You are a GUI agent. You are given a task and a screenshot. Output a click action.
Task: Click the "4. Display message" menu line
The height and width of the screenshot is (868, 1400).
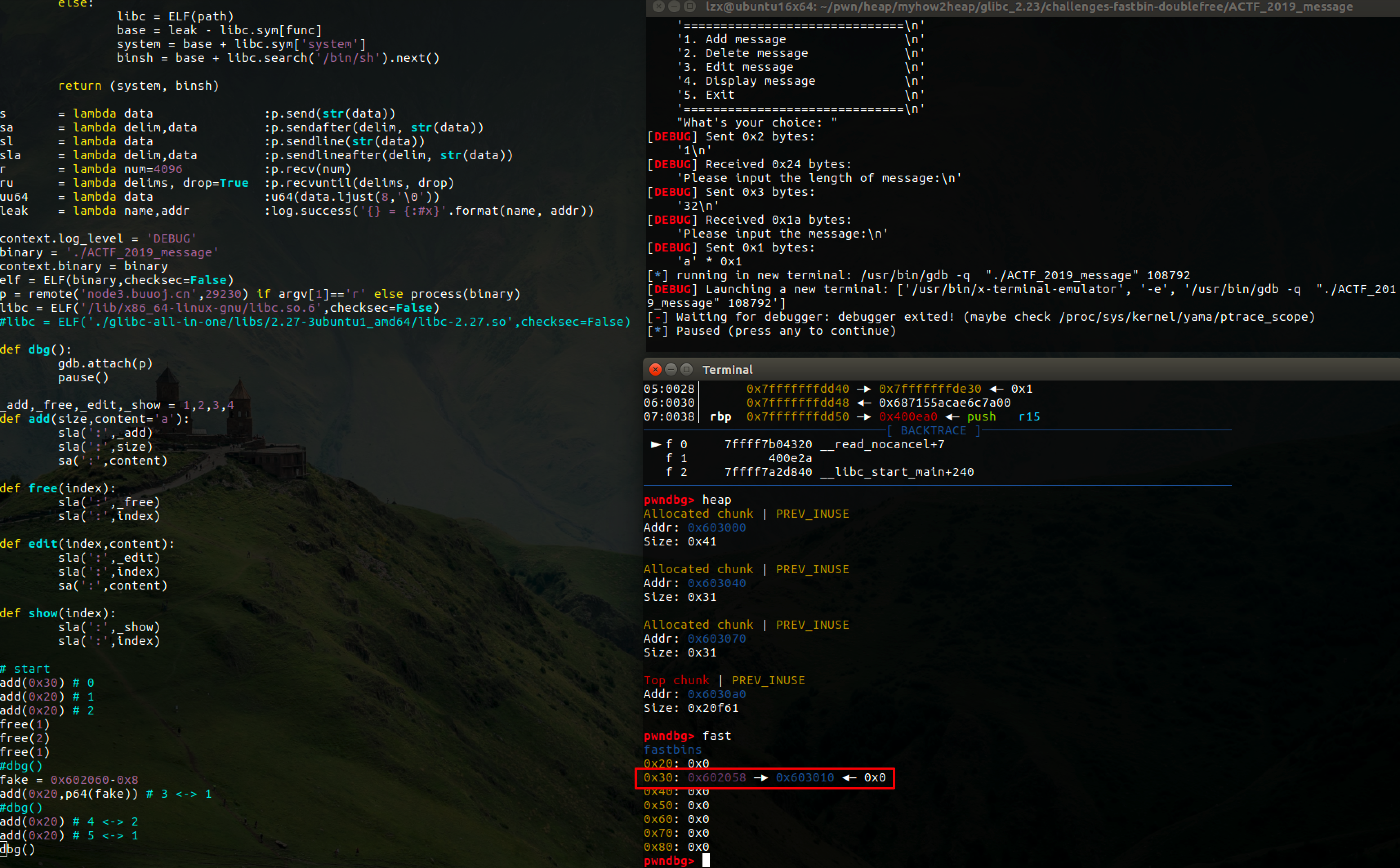[x=800, y=82]
